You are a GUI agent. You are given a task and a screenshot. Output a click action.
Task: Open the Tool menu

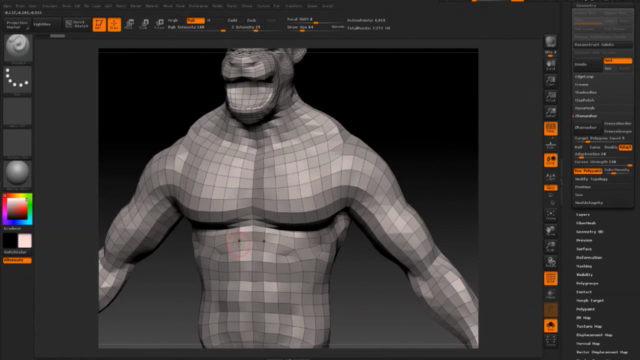(276, 6)
